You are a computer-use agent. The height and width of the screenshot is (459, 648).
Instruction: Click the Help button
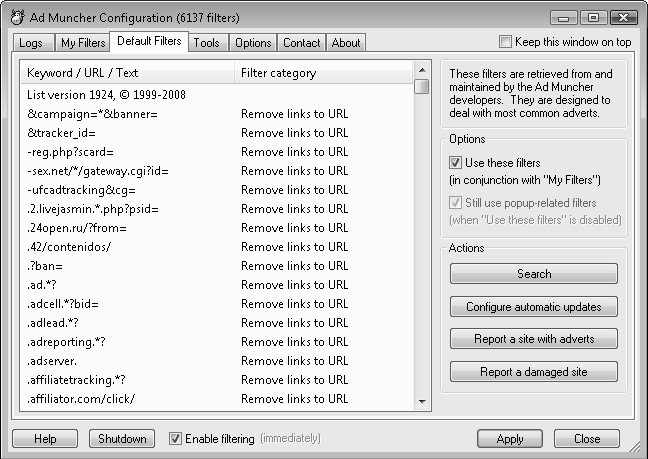[45, 438]
